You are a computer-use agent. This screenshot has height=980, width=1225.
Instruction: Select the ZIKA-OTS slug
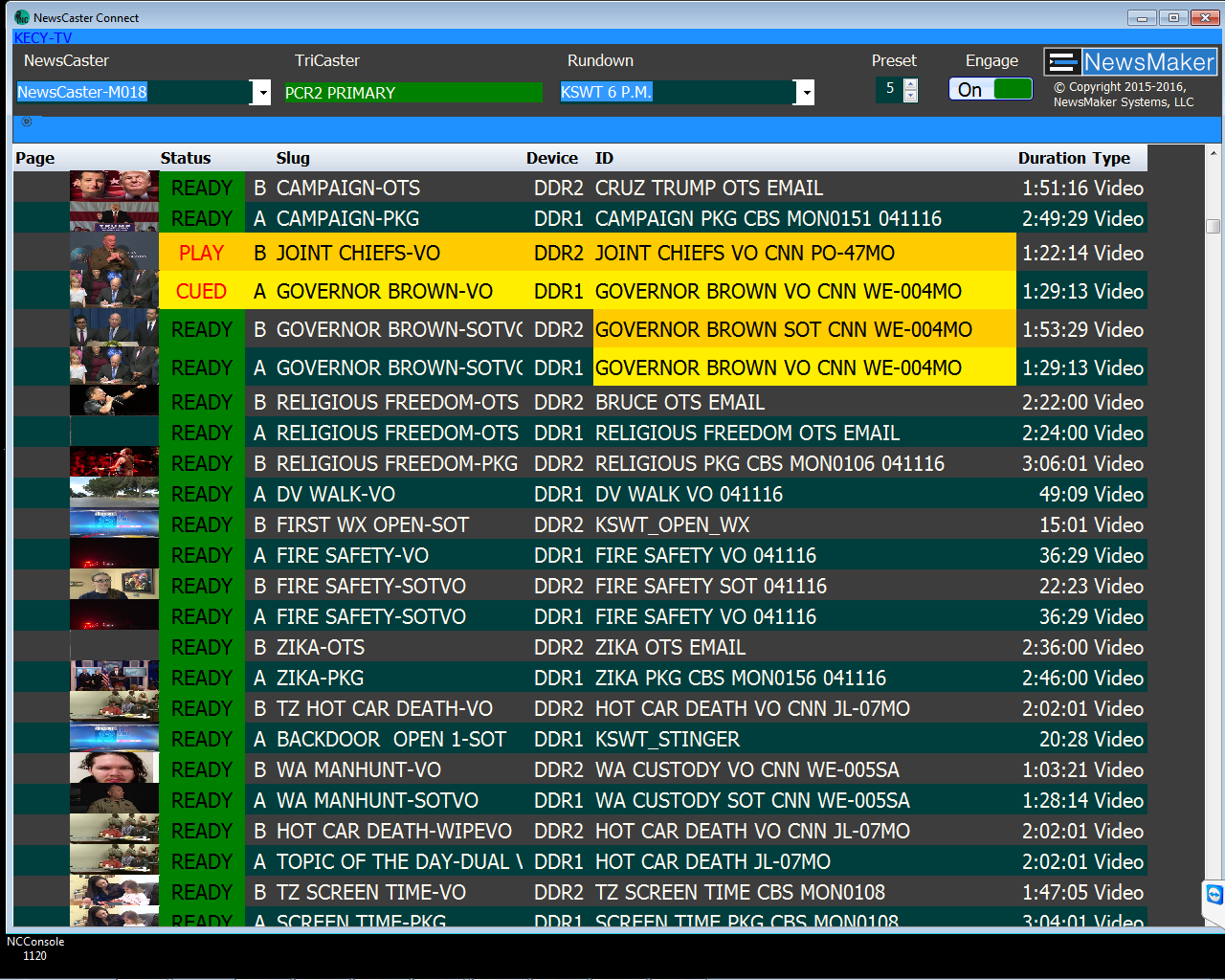pyautogui.click(x=321, y=647)
